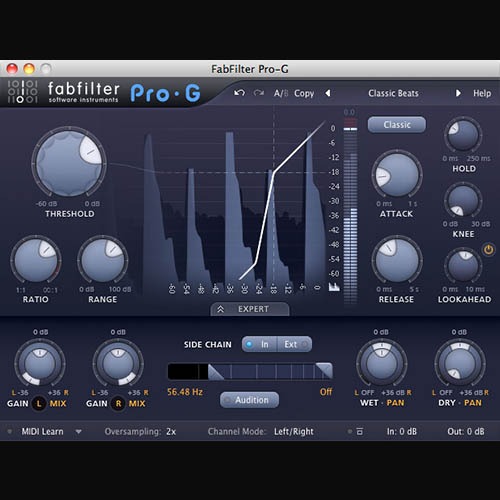The image size is (500, 500).
Task: Toggle the Audition button
Action: [249, 400]
